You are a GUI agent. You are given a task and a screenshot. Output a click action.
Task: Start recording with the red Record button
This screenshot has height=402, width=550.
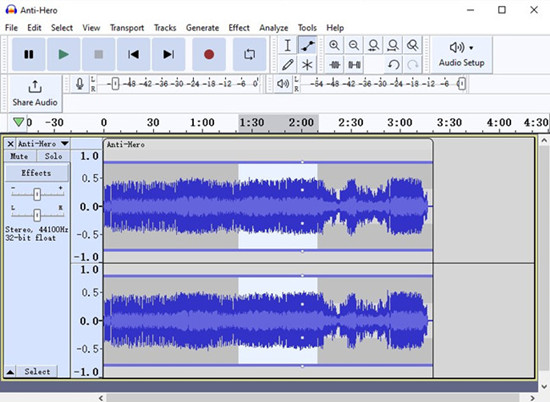click(x=209, y=54)
